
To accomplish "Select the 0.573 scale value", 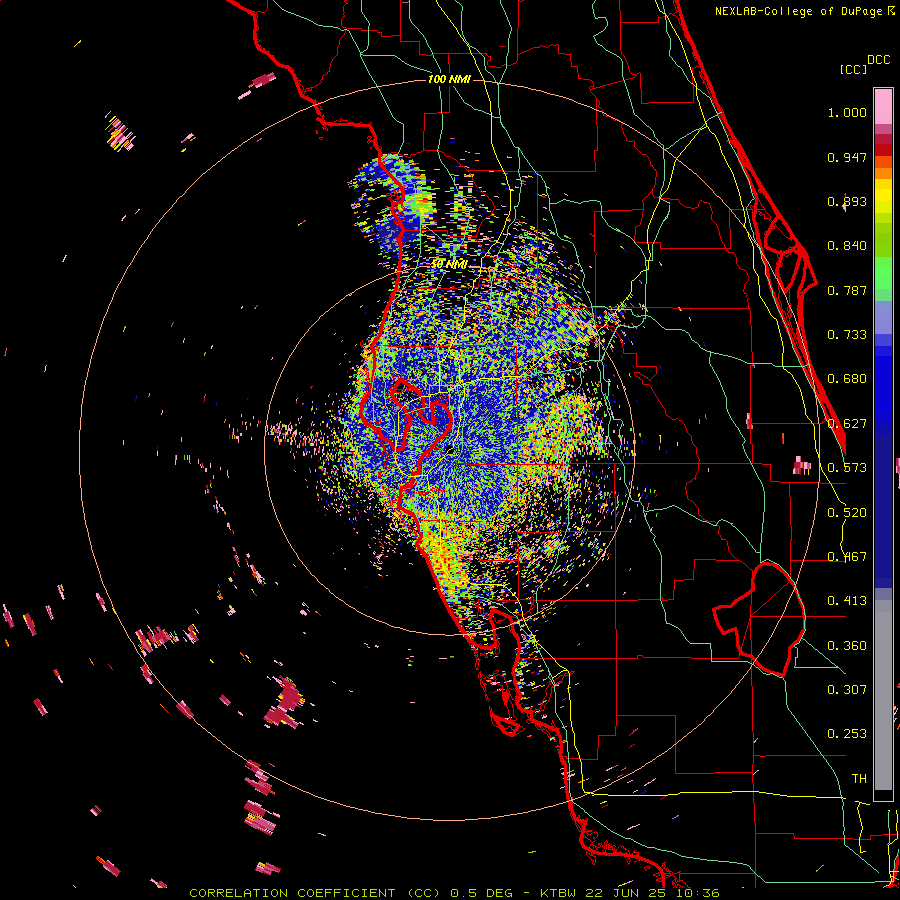I will point(847,468).
